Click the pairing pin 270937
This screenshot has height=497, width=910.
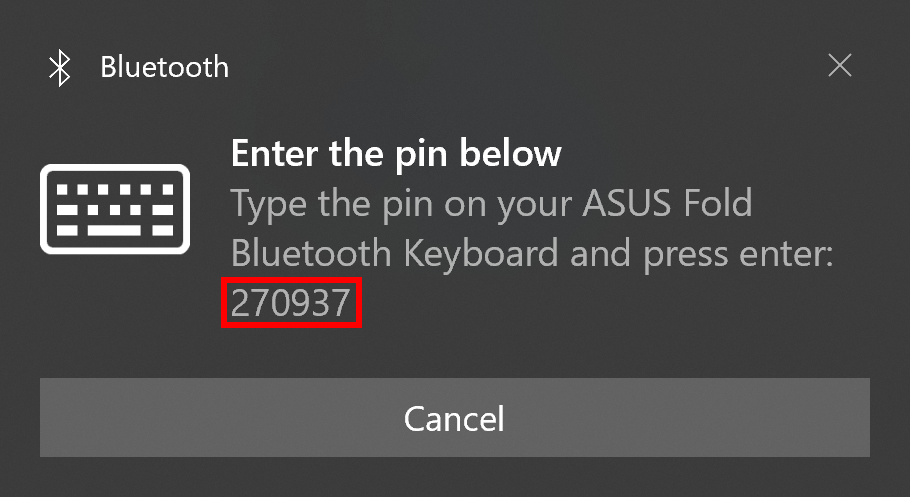291,302
